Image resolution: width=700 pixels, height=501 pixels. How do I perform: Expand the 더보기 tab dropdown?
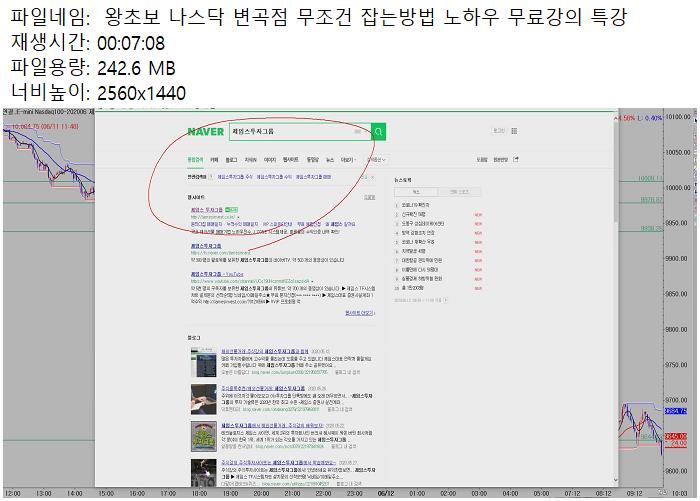coord(349,159)
